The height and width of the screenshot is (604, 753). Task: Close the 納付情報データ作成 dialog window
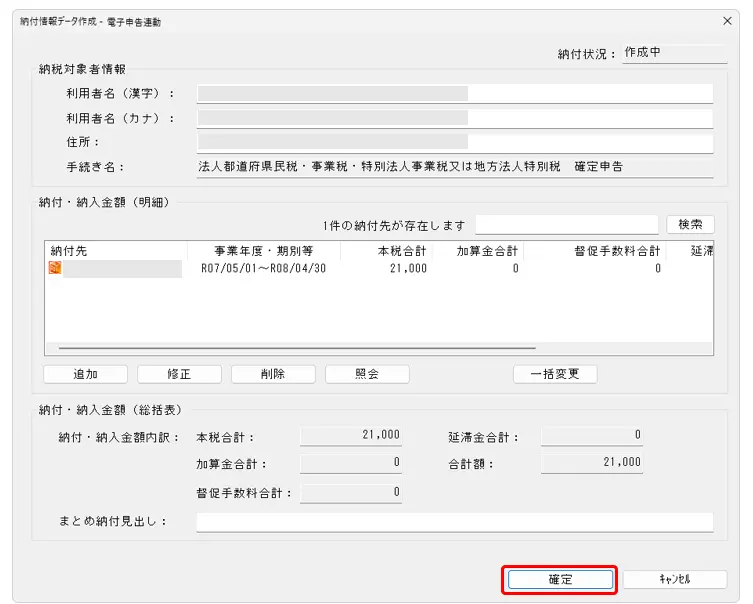click(x=726, y=21)
